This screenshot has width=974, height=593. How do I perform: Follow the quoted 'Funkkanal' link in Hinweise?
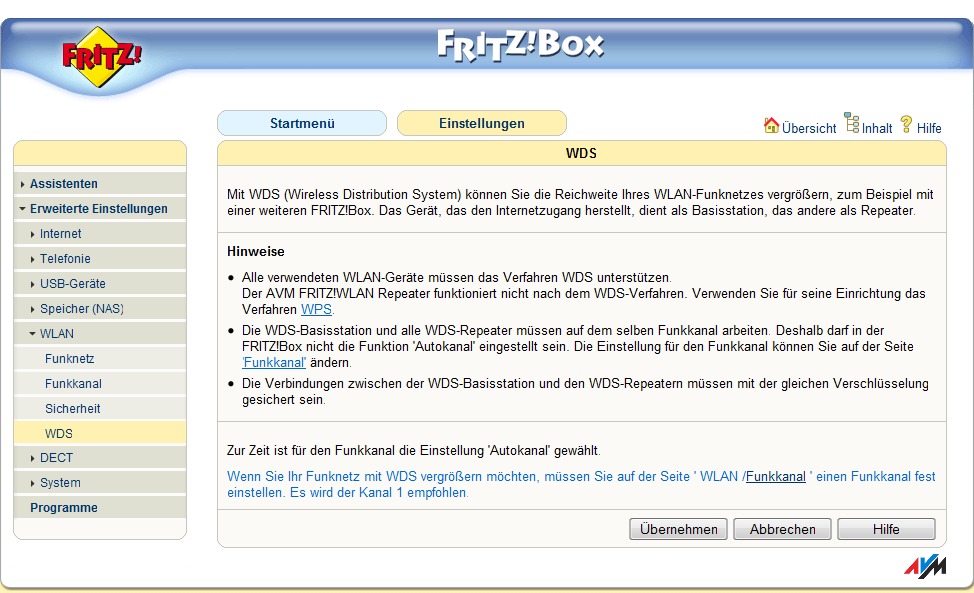[x=274, y=363]
